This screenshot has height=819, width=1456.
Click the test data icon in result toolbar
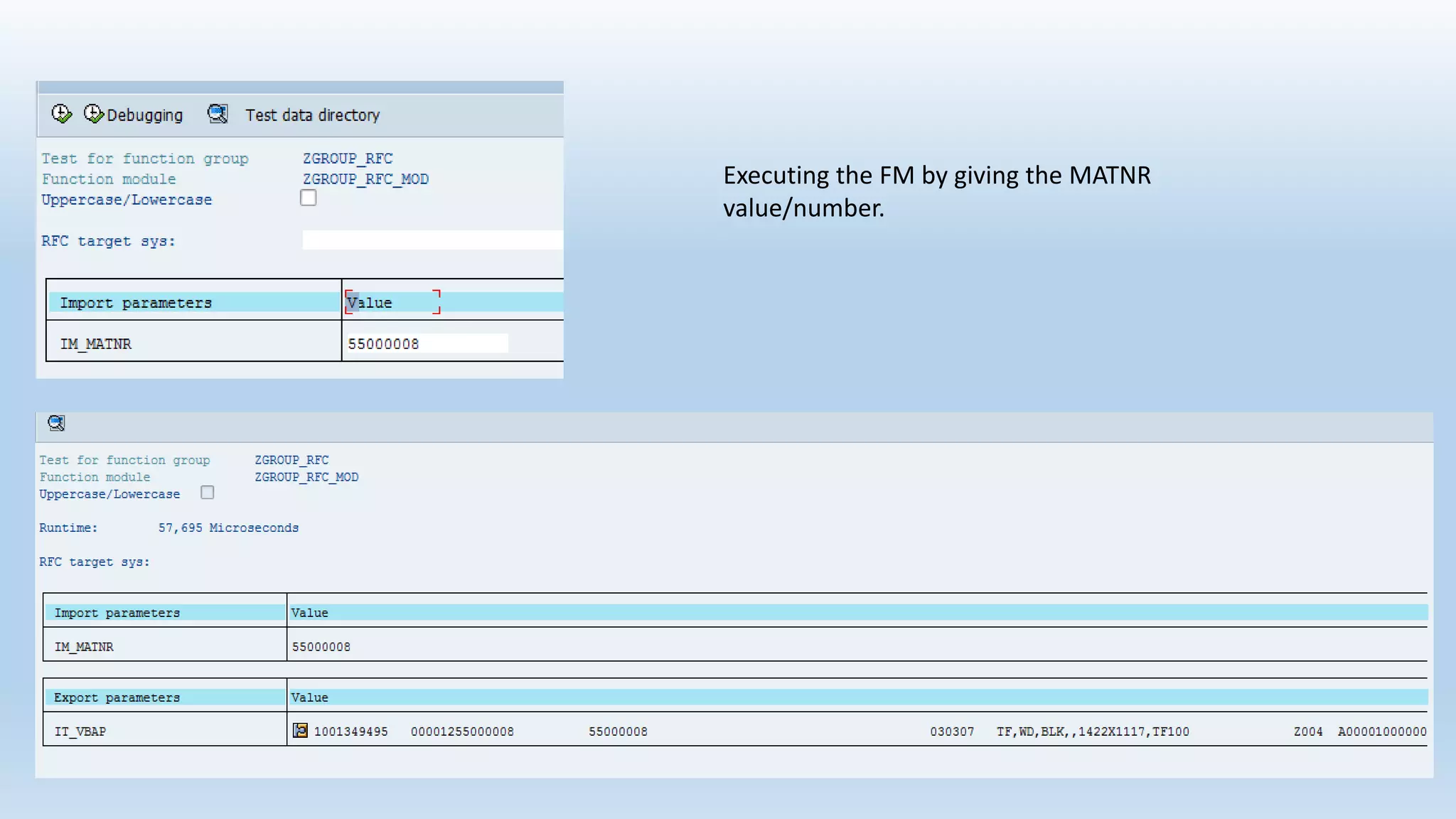(56, 424)
